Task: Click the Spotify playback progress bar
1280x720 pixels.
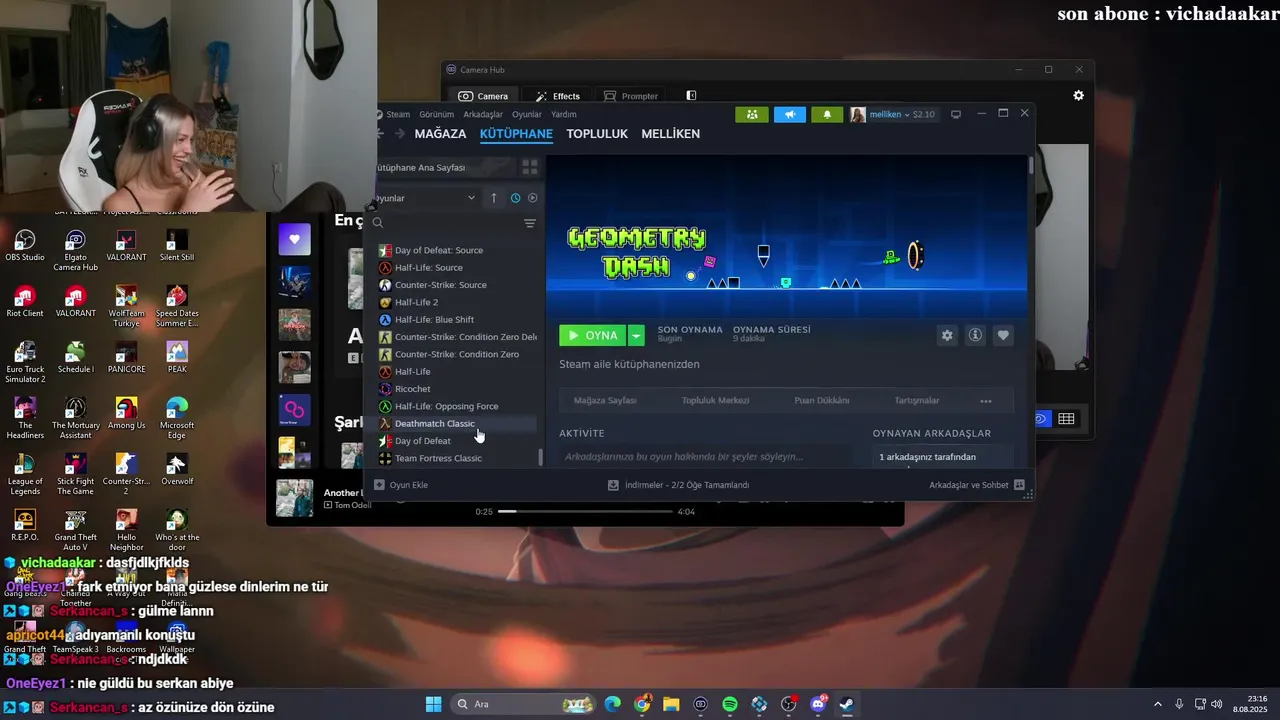Action: (x=586, y=511)
